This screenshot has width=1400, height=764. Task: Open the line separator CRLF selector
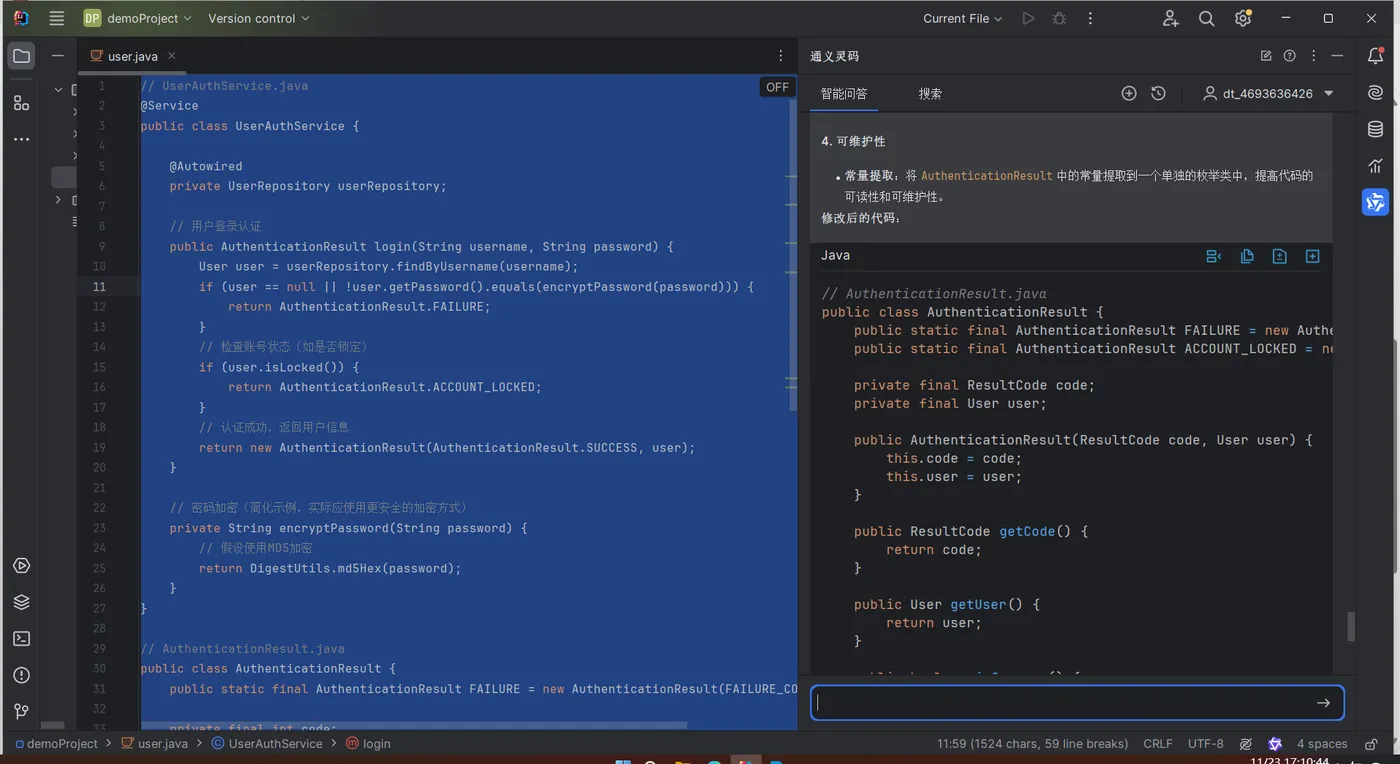tap(1158, 744)
